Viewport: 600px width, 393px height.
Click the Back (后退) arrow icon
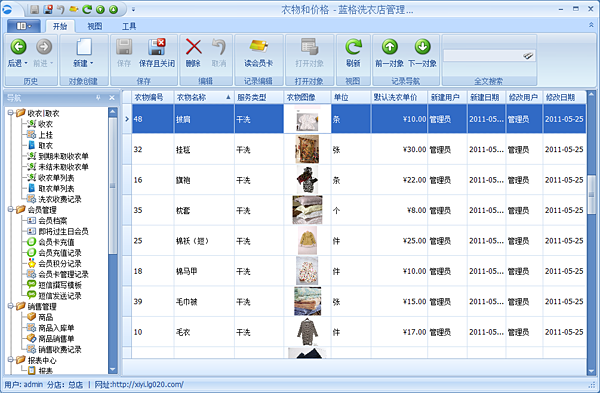tap(18, 47)
